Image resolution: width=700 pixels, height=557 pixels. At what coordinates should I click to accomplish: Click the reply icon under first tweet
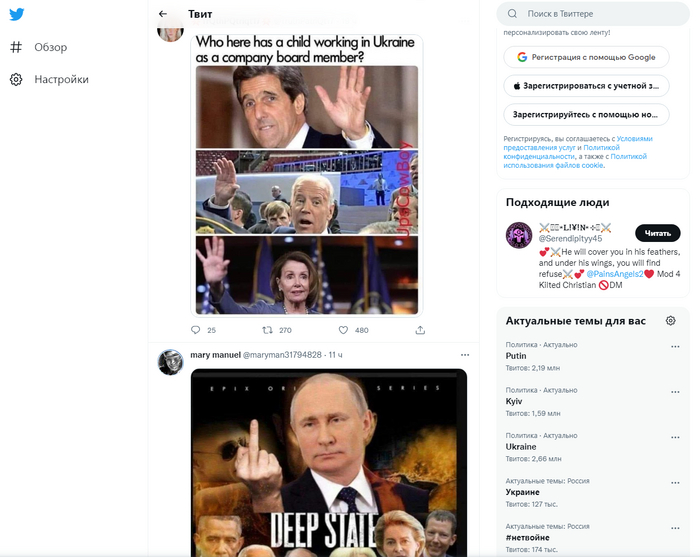(196, 330)
